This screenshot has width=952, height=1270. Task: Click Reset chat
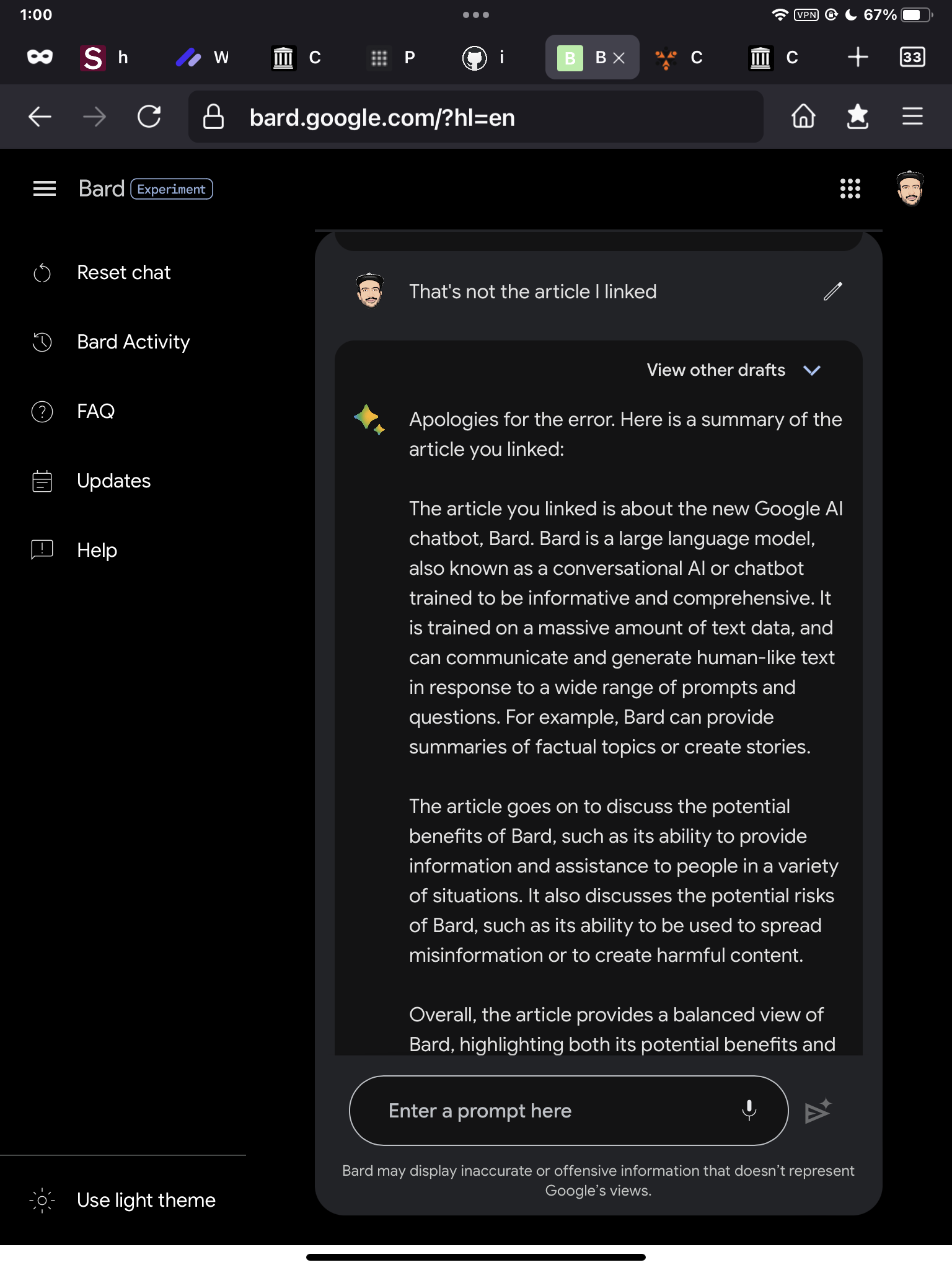click(x=123, y=272)
